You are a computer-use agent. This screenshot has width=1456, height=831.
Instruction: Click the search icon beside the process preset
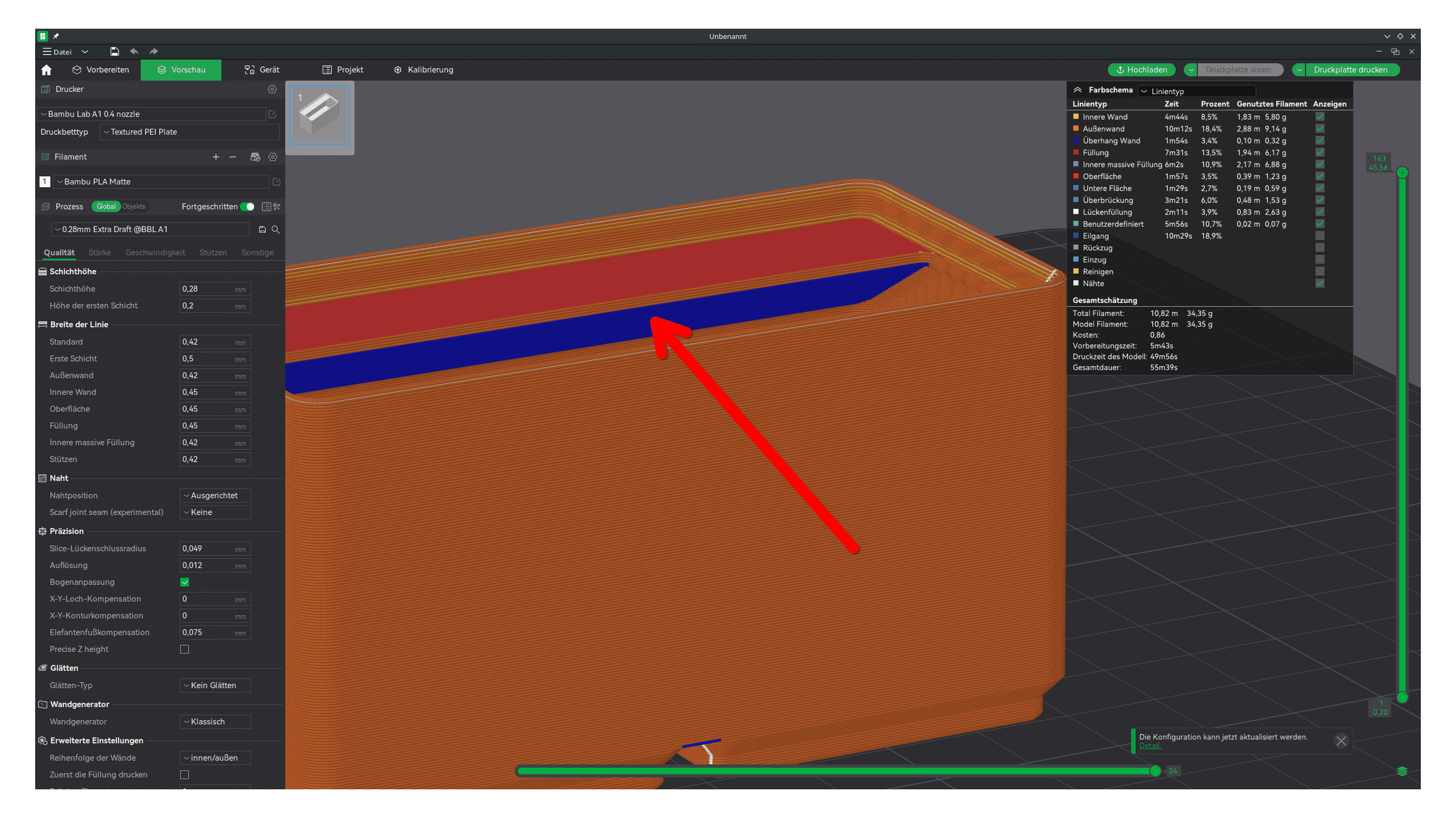[276, 229]
